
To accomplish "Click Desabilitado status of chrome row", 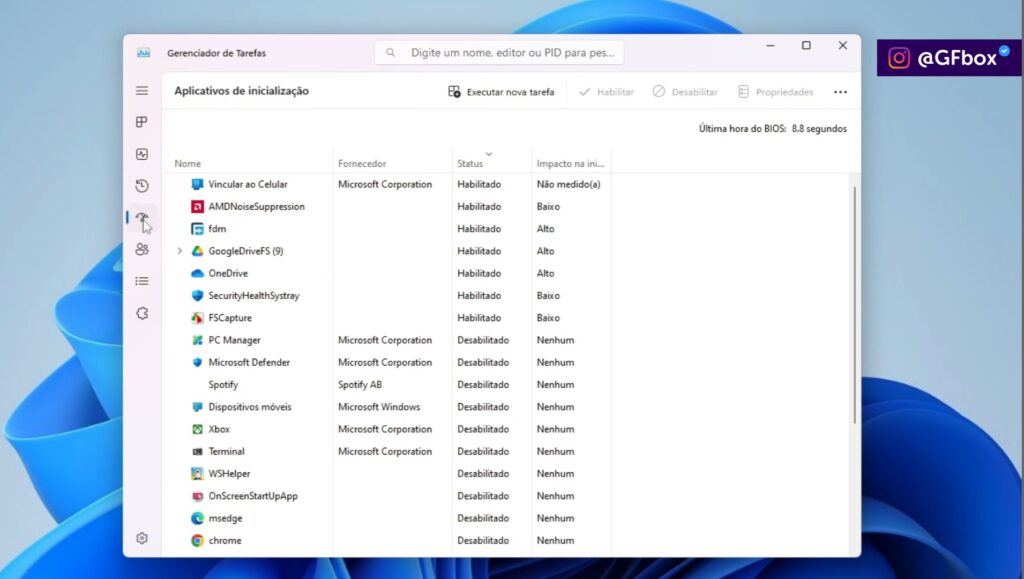I will [483, 540].
